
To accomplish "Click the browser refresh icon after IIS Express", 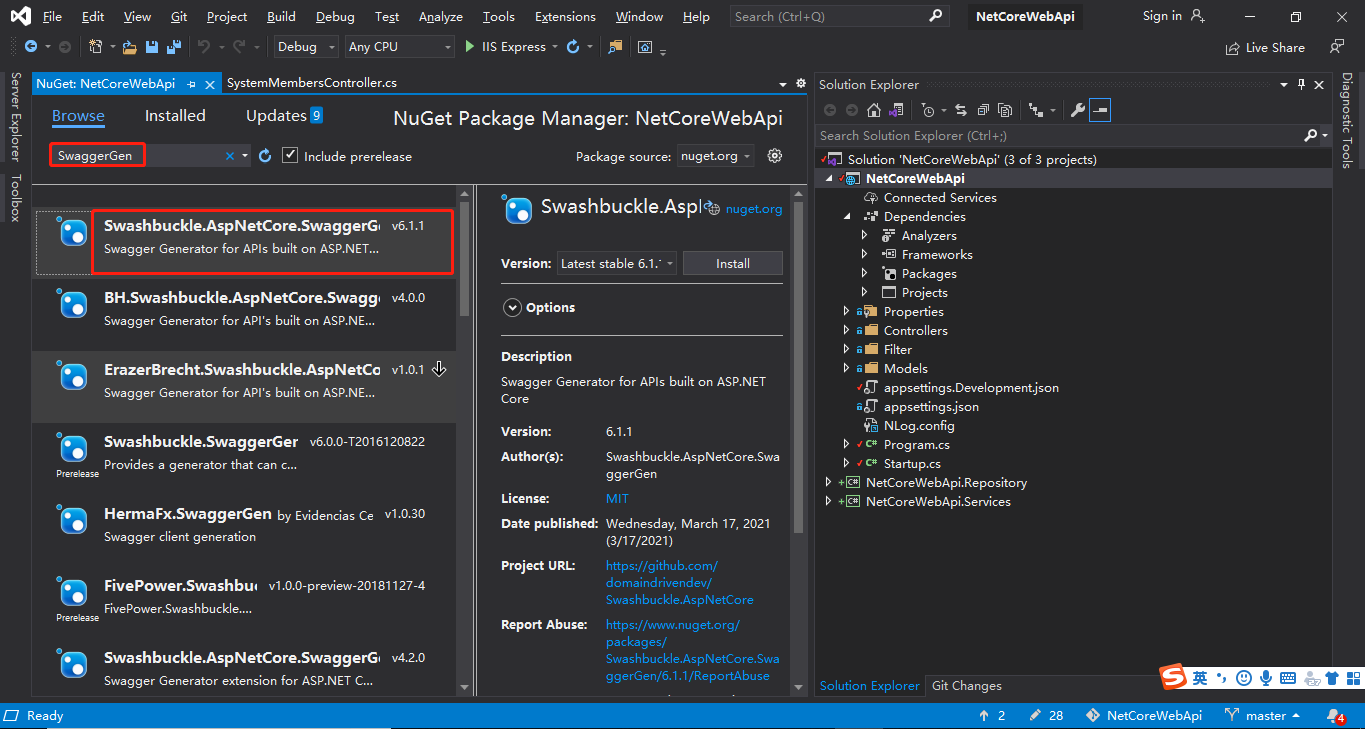I will point(573,47).
